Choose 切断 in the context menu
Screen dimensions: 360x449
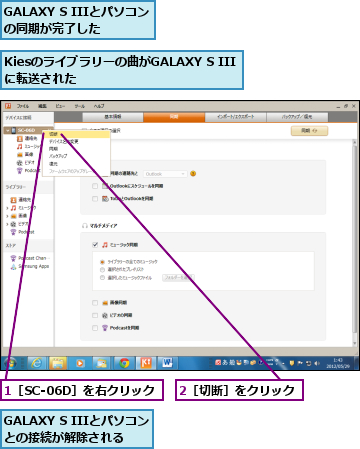[x=77, y=134]
